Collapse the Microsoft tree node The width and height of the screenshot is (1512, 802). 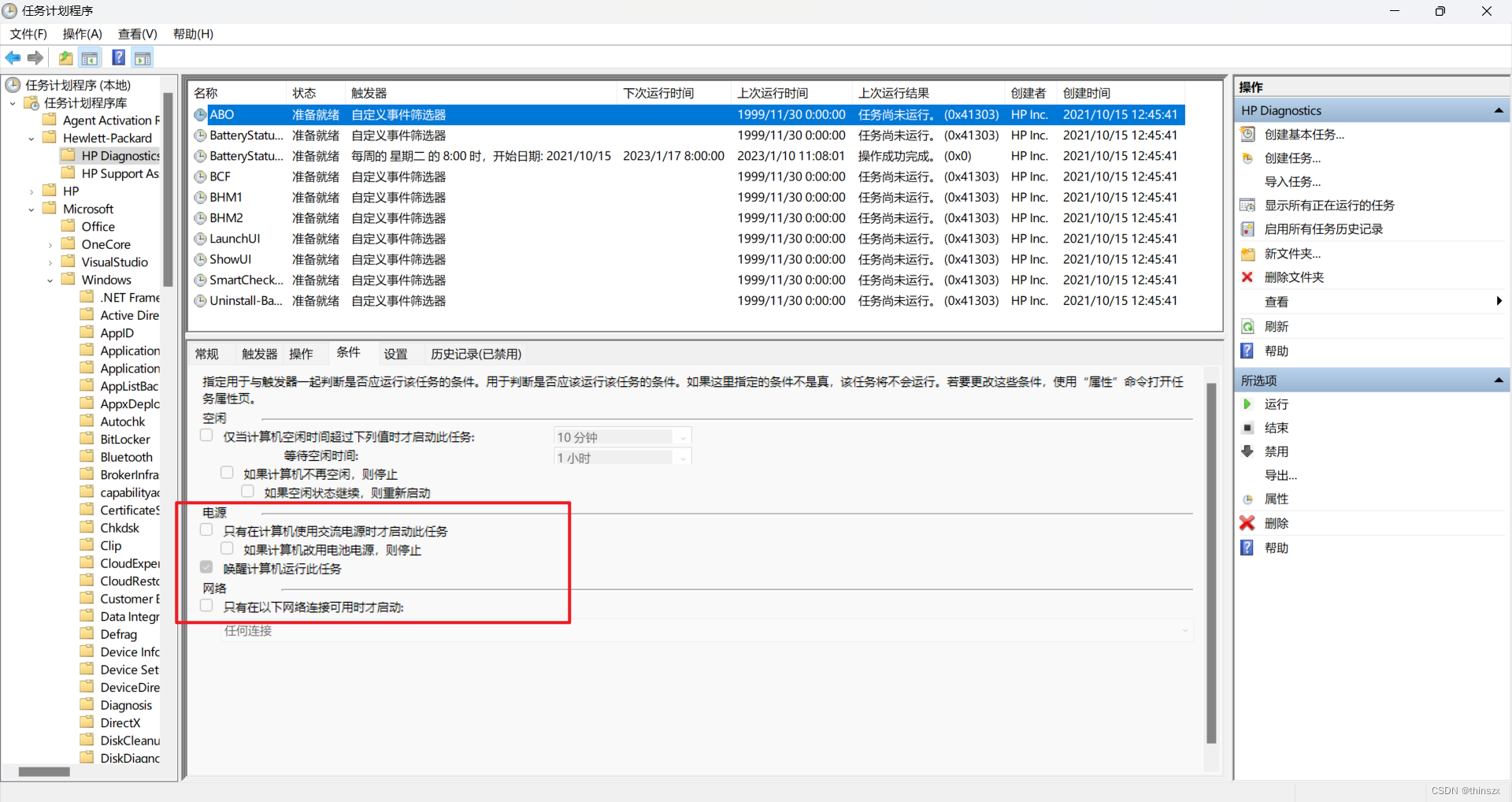31,210
